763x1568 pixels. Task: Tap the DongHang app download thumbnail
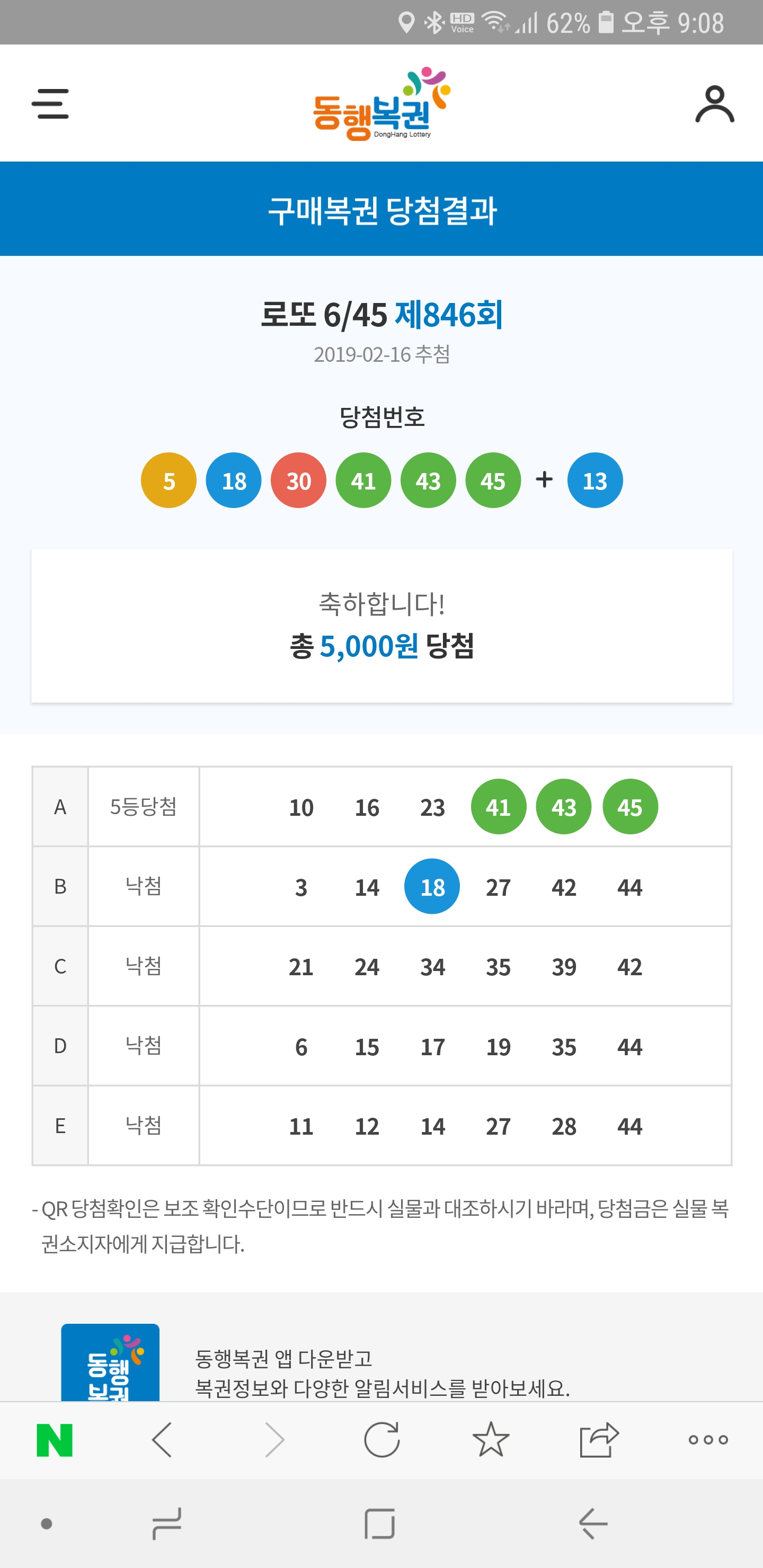(110, 1364)
